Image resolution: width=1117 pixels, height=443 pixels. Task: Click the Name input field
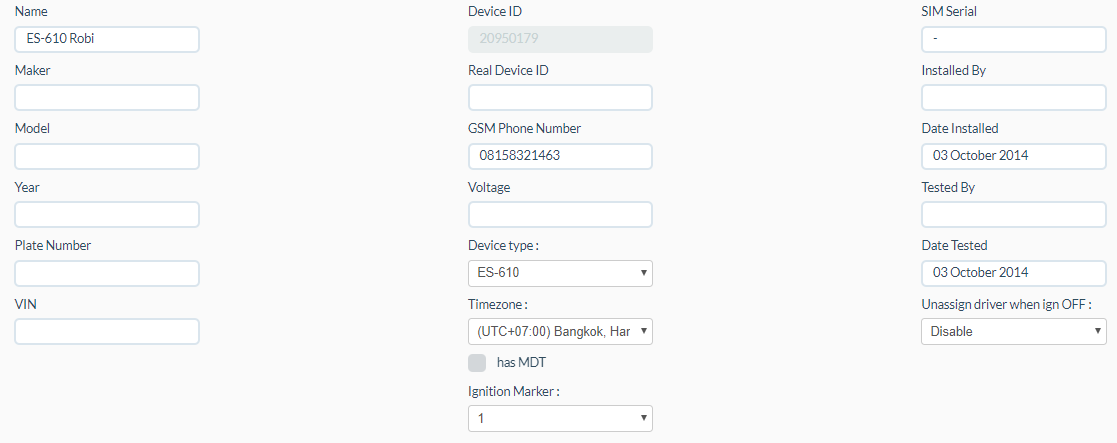pos(107,39)
